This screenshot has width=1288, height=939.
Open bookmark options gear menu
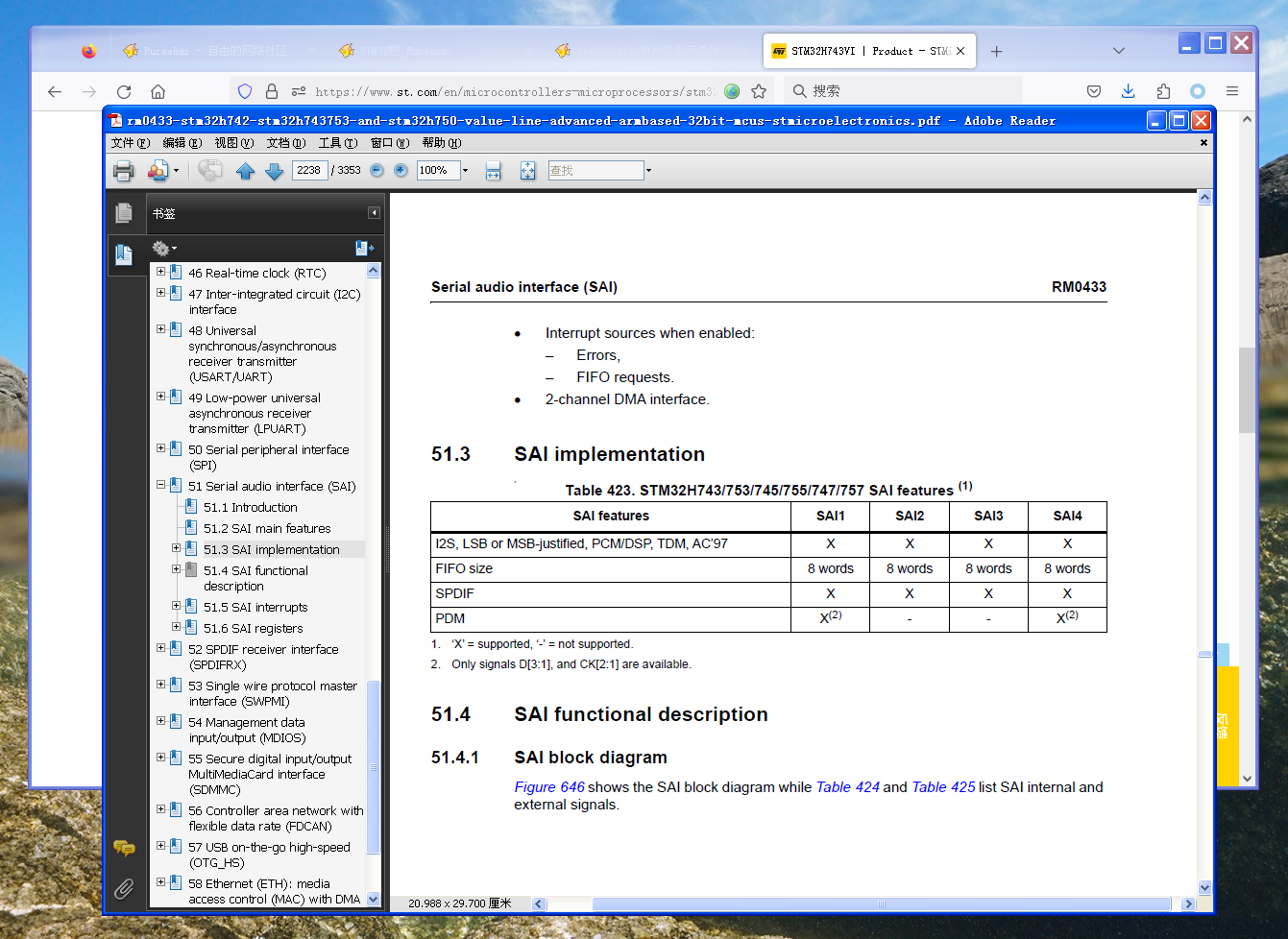click(164, 249)
